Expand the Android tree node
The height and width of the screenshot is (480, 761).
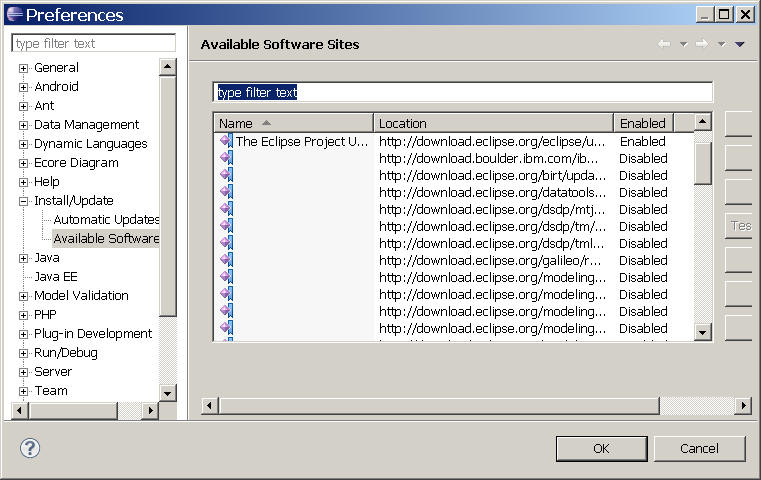(23, 87)
